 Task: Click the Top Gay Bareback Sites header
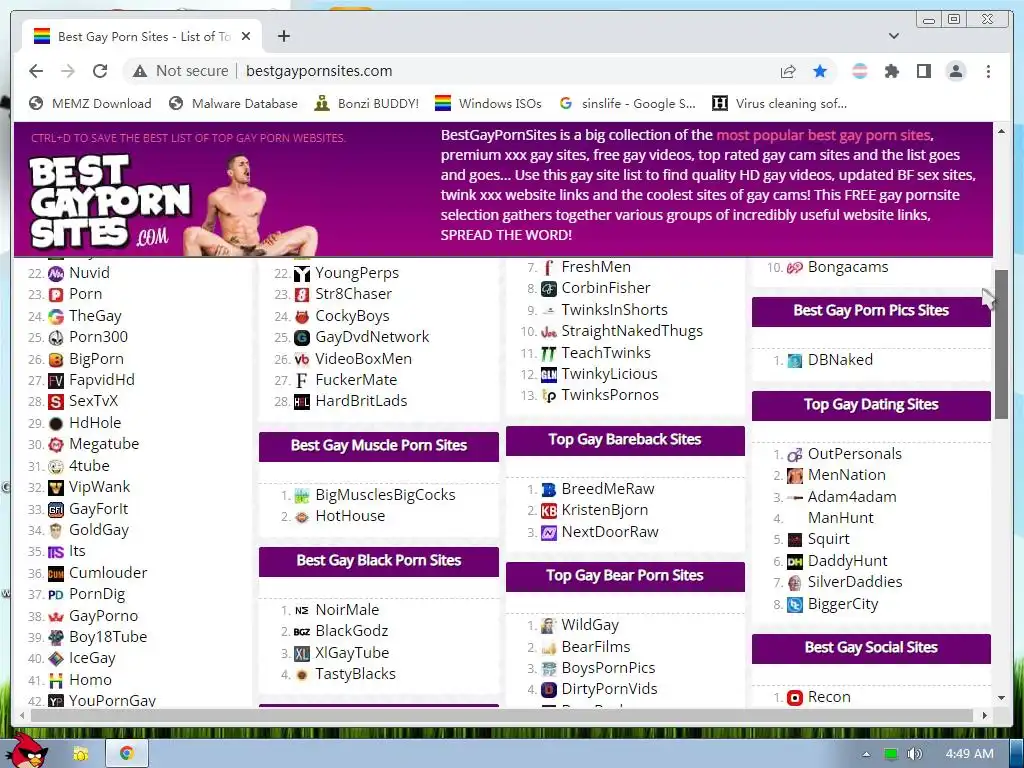click(625, 440)
